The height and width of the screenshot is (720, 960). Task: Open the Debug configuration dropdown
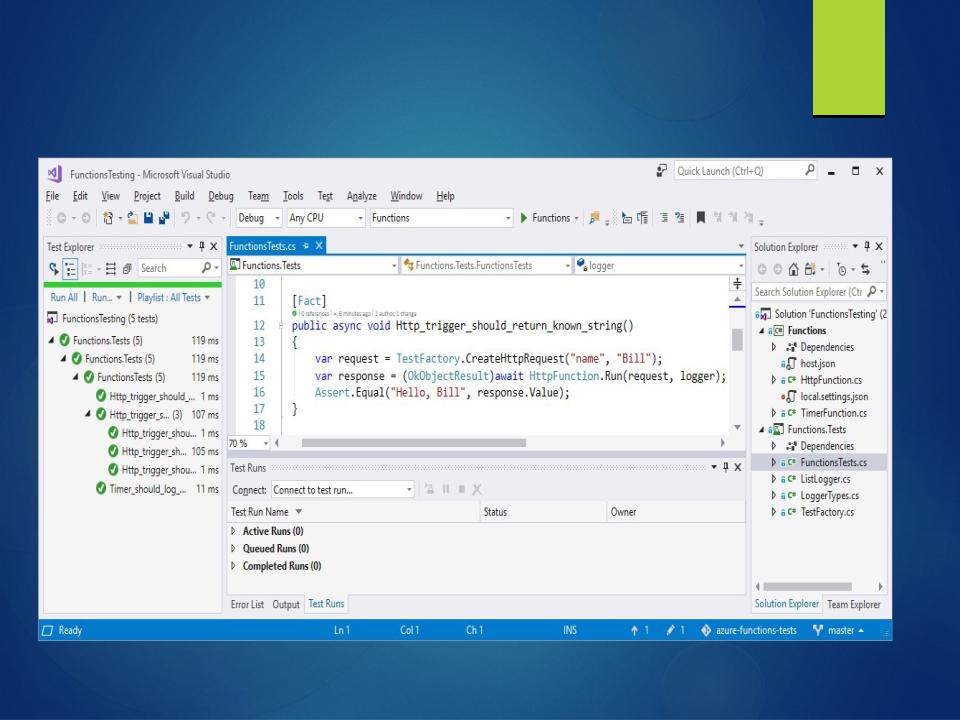pos(258,218)
